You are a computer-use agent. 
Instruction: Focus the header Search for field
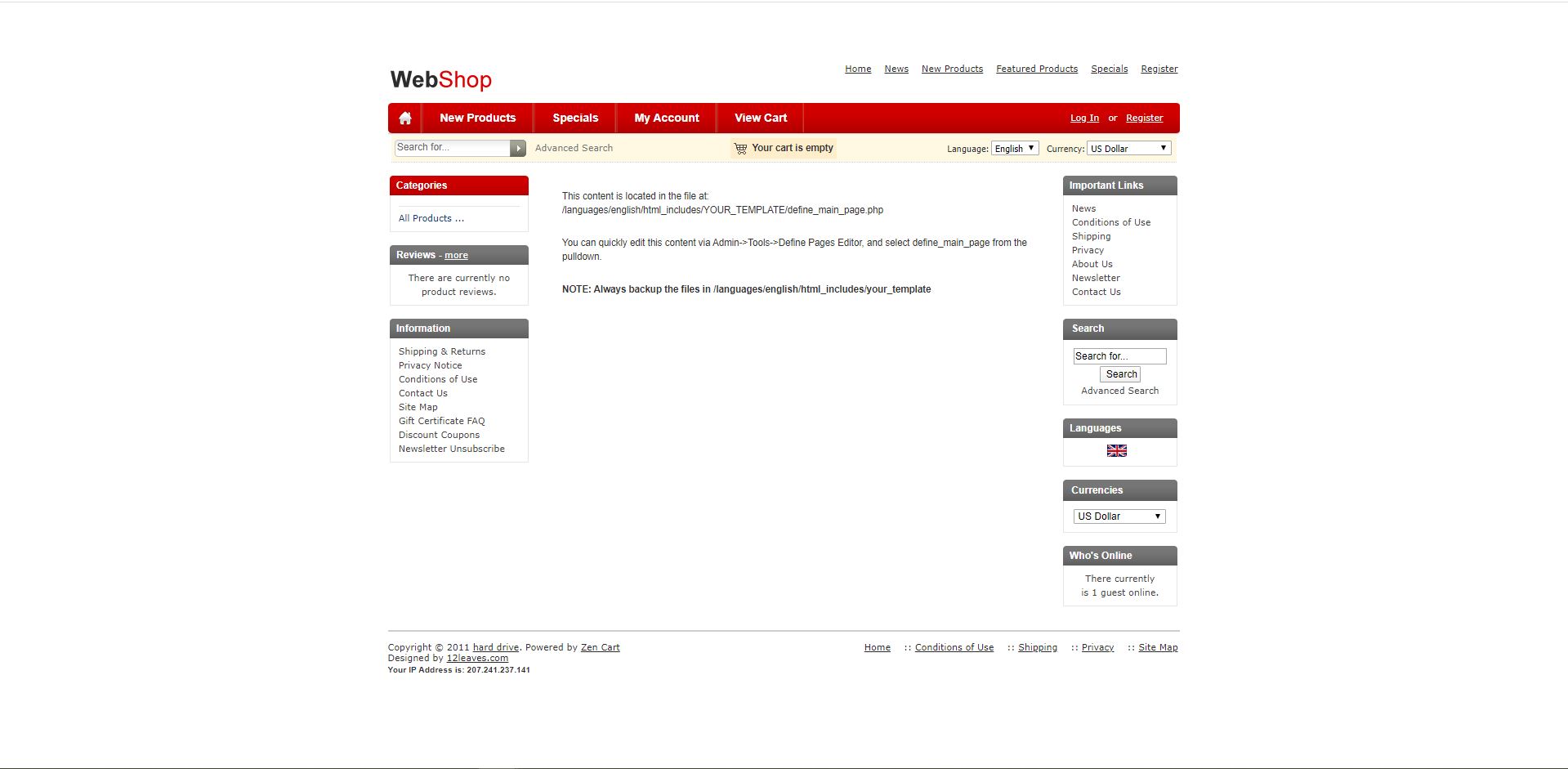pyautogui.click(x=452, y=147)
